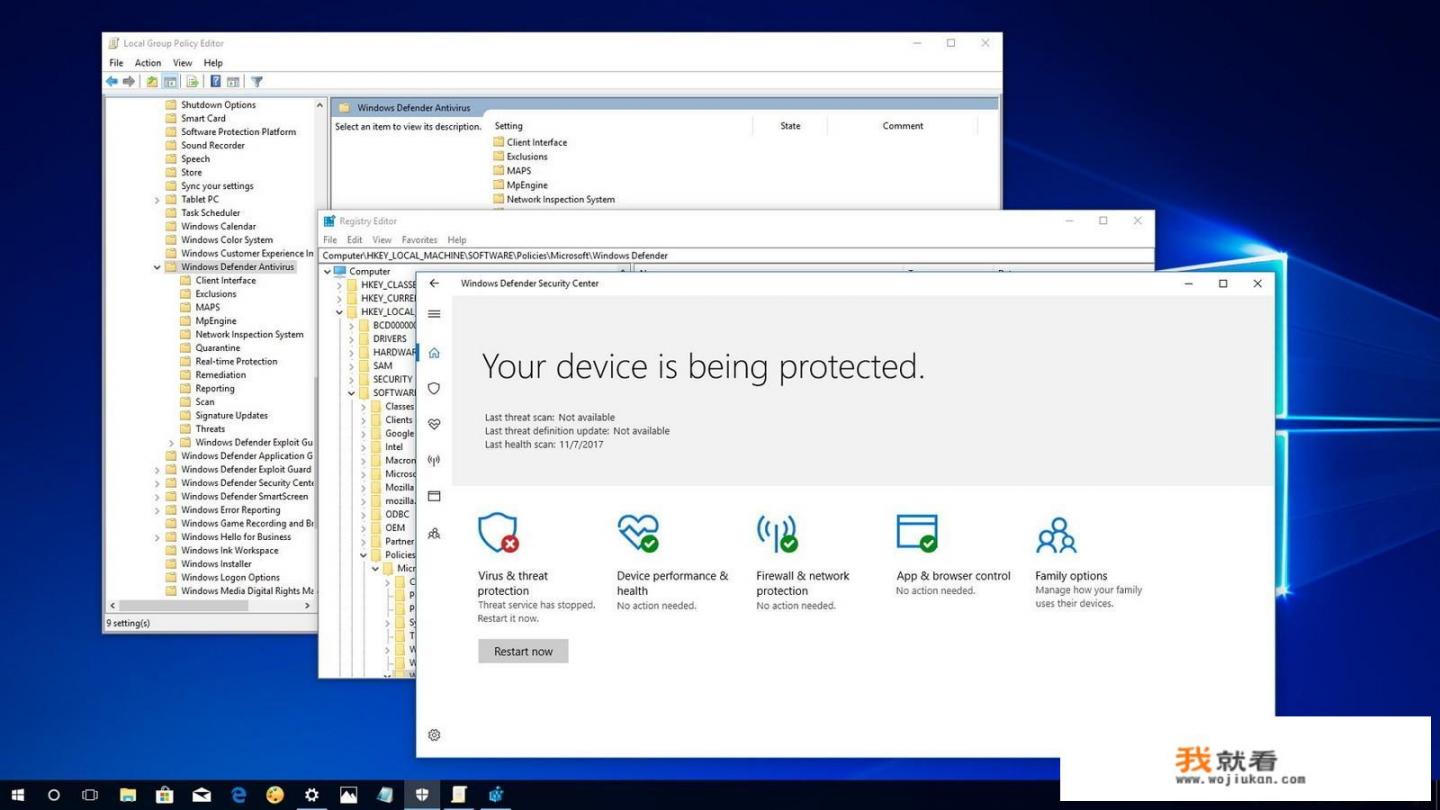Click the State column header
1440x810 pixels.
tap(790, 126)
